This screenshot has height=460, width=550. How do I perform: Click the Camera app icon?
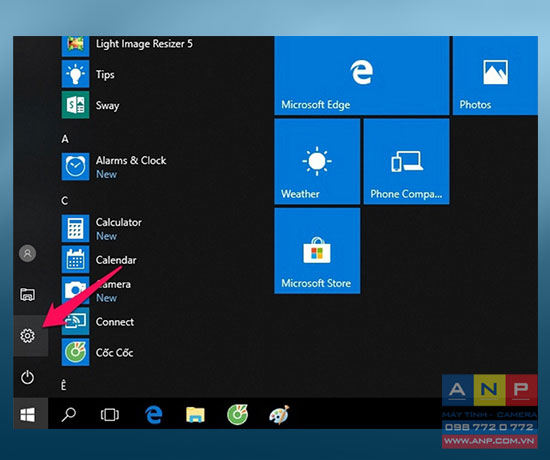[75, 290]
